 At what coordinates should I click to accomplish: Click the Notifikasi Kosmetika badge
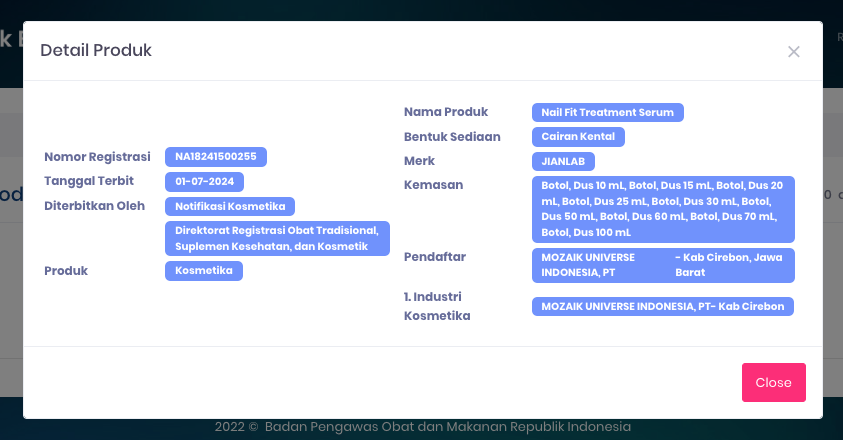point(230,207)
